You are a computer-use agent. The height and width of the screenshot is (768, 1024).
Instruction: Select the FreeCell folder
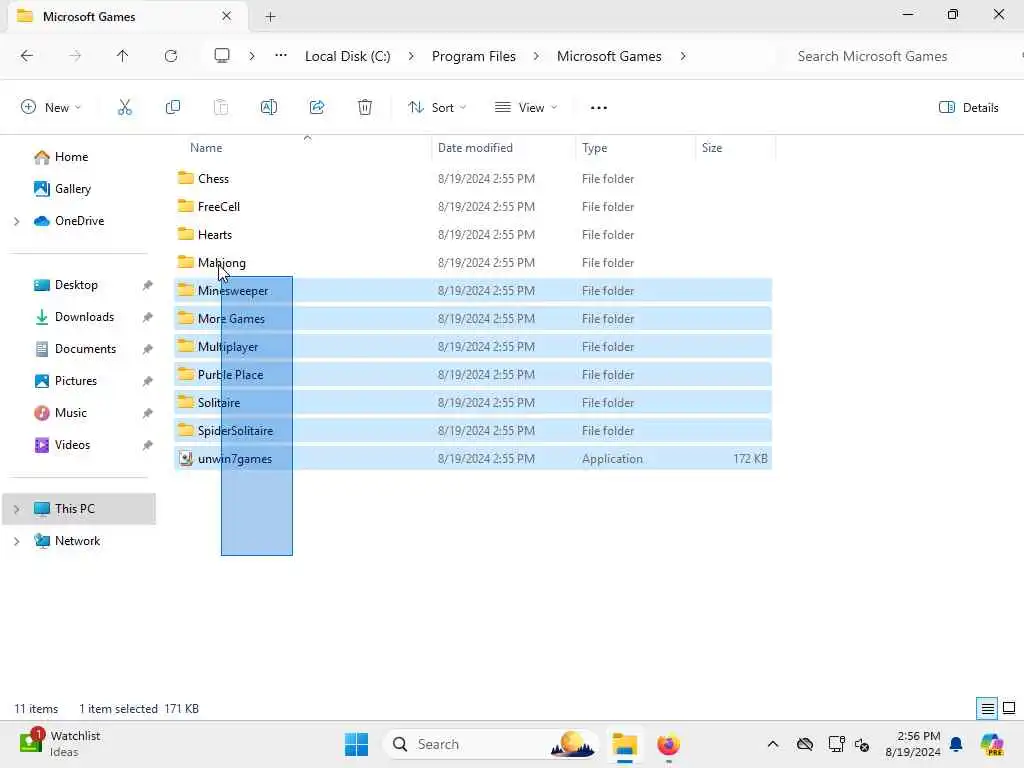[x=473, y=206]
